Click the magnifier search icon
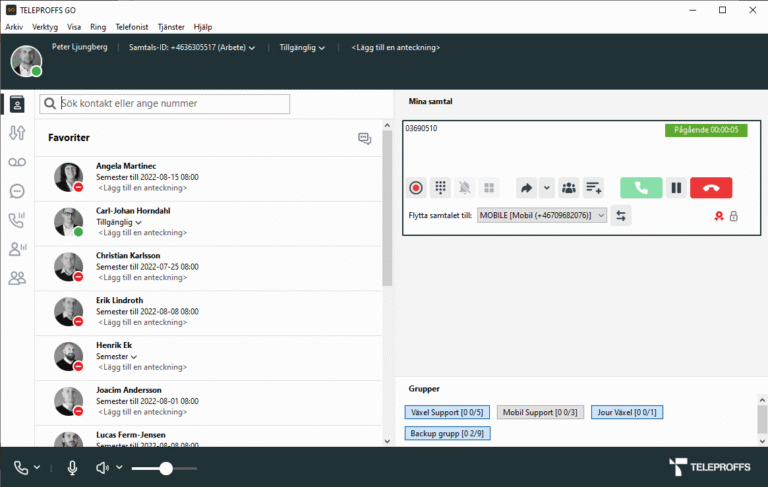Screen dimensions: 768x487 click(49, 104)
